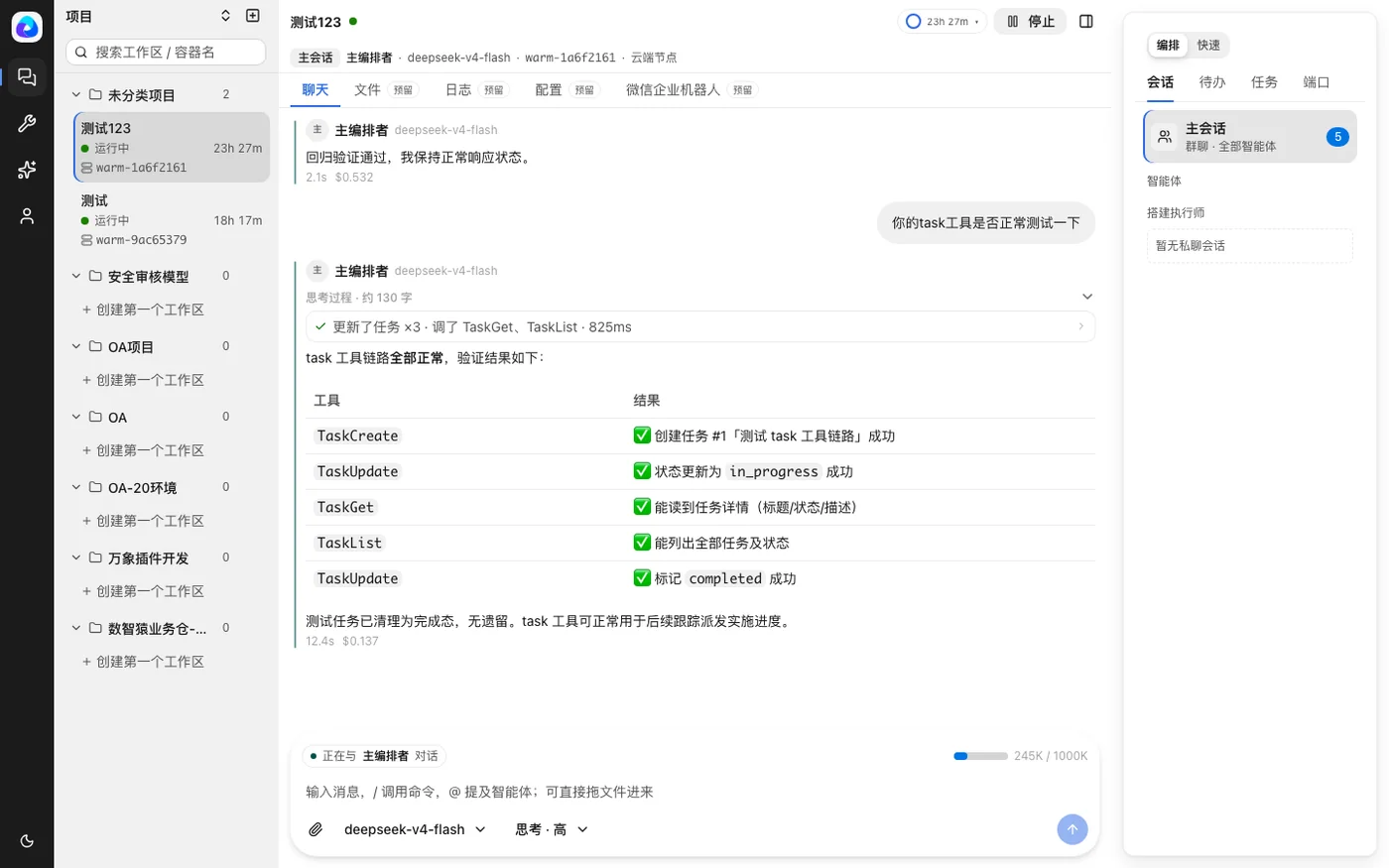Open the deepseek-v4-flash model dropdown
This screenshot has height=868, width=1389.
(x=415, y=829)
